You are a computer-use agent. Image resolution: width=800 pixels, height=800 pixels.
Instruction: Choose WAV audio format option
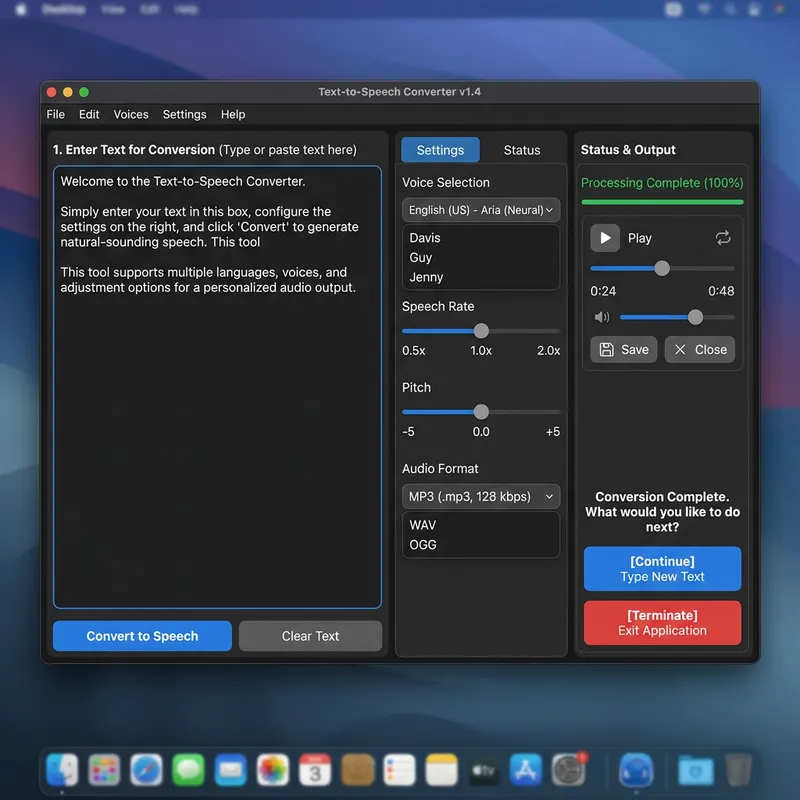click(x=423, y=525)
